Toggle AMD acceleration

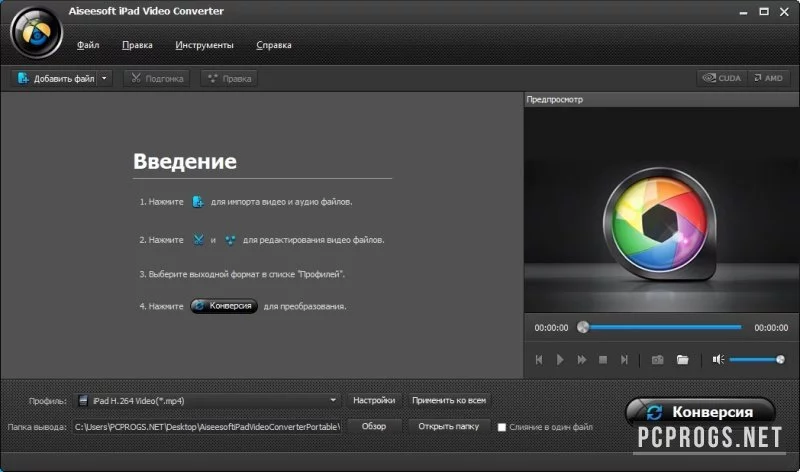769,78
